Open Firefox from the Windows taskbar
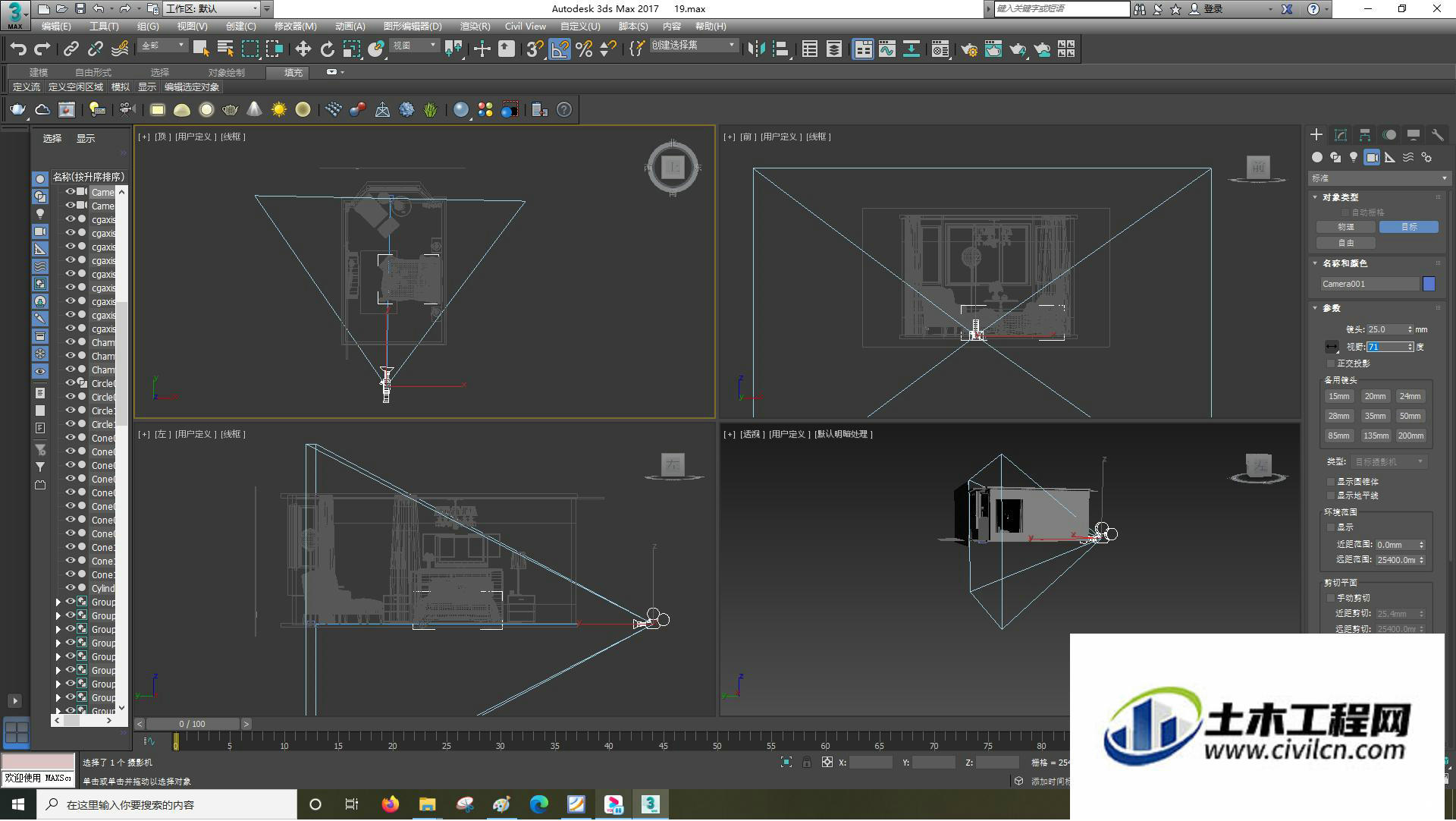 point(391,804)
